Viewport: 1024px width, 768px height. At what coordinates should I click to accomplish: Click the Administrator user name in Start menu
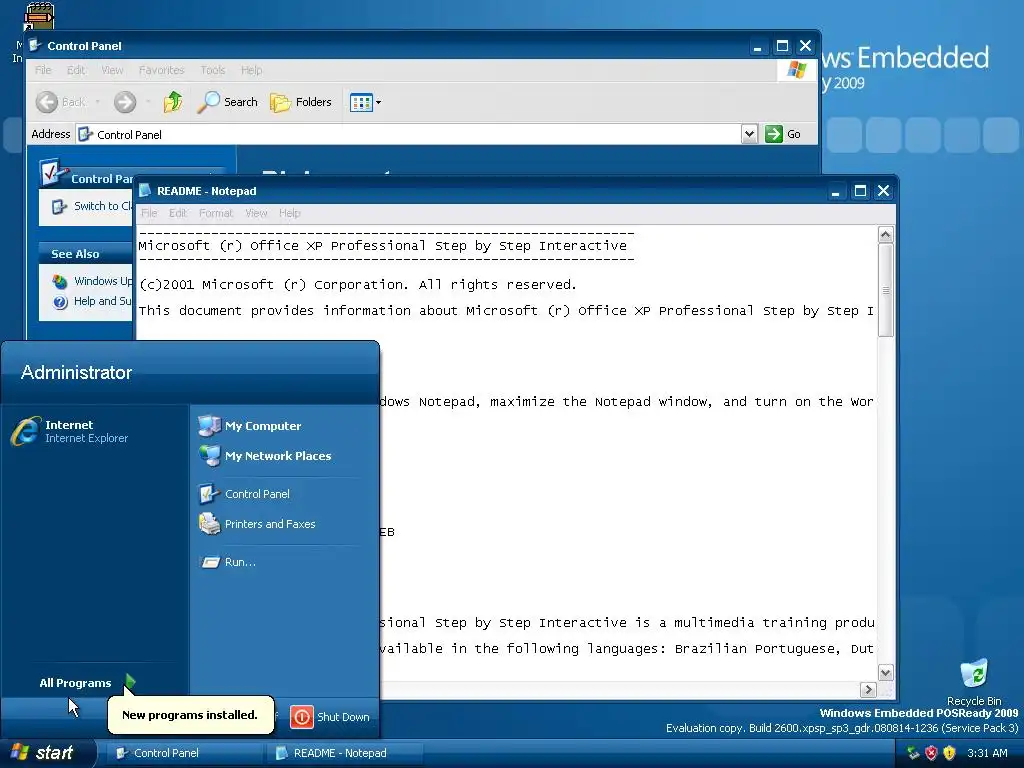(x=76, y=372)
